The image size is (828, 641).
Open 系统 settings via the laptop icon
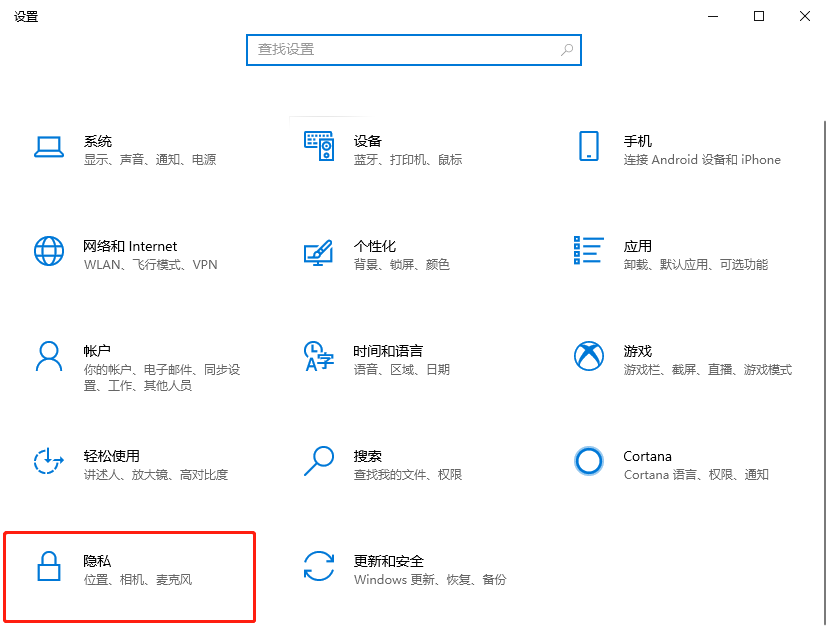click(49, 148)
